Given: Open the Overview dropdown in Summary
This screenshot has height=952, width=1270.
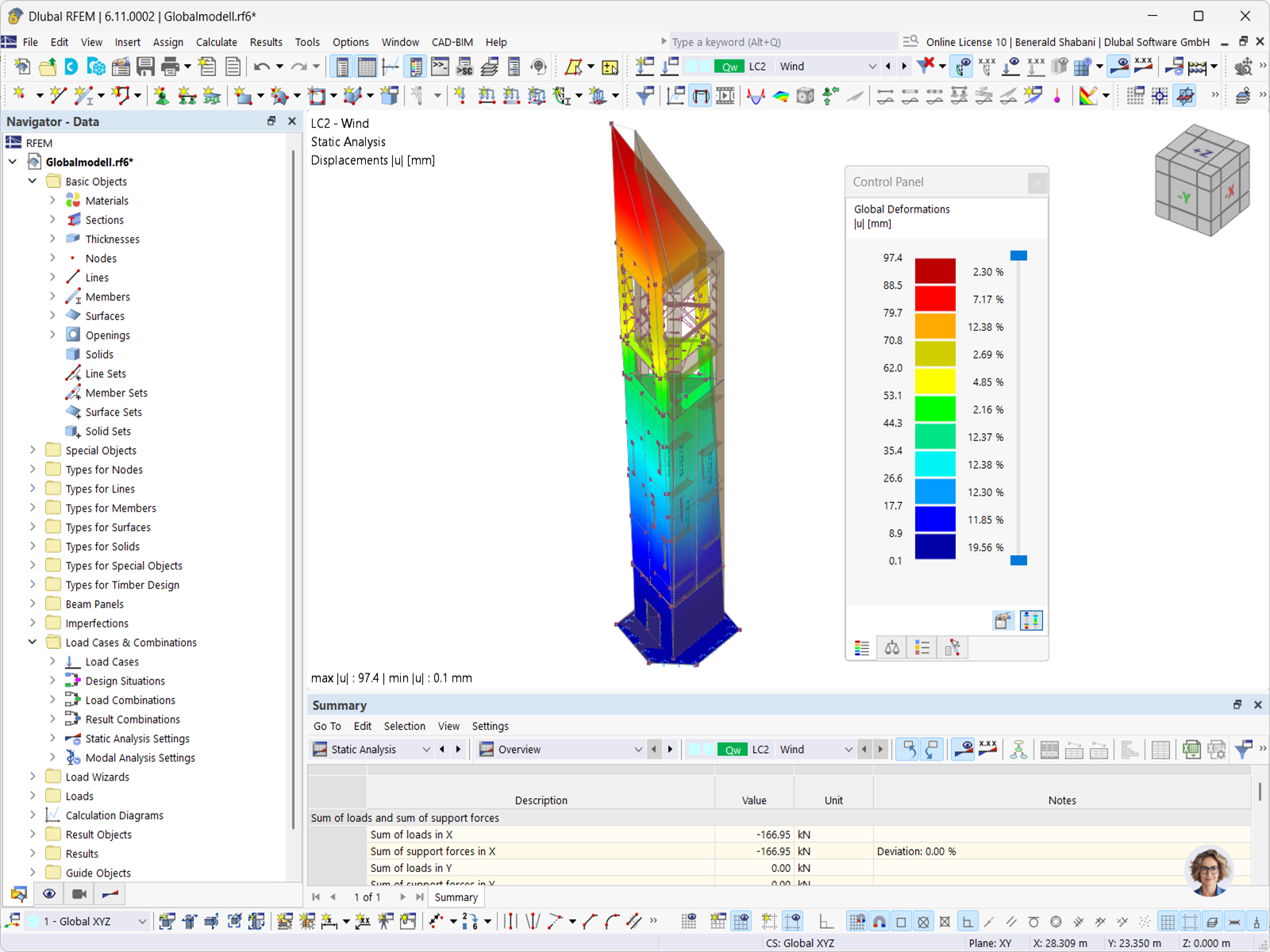Looking at the screenshot, I should coord(638,750).
